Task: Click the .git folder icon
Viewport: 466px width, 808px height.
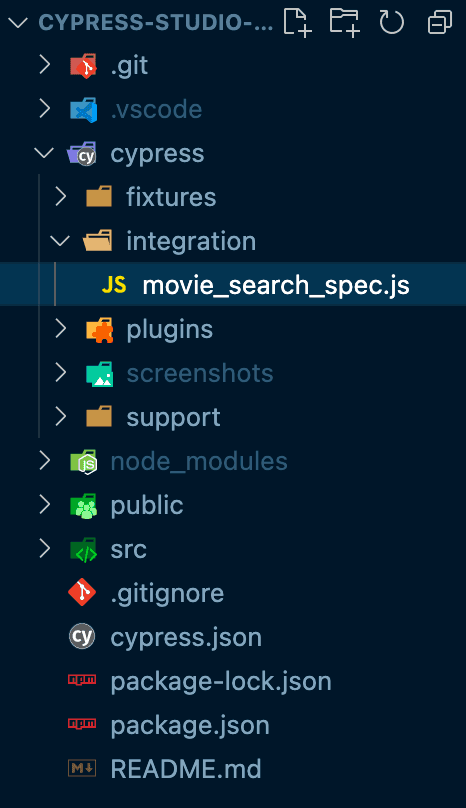Action: point(84,65)
